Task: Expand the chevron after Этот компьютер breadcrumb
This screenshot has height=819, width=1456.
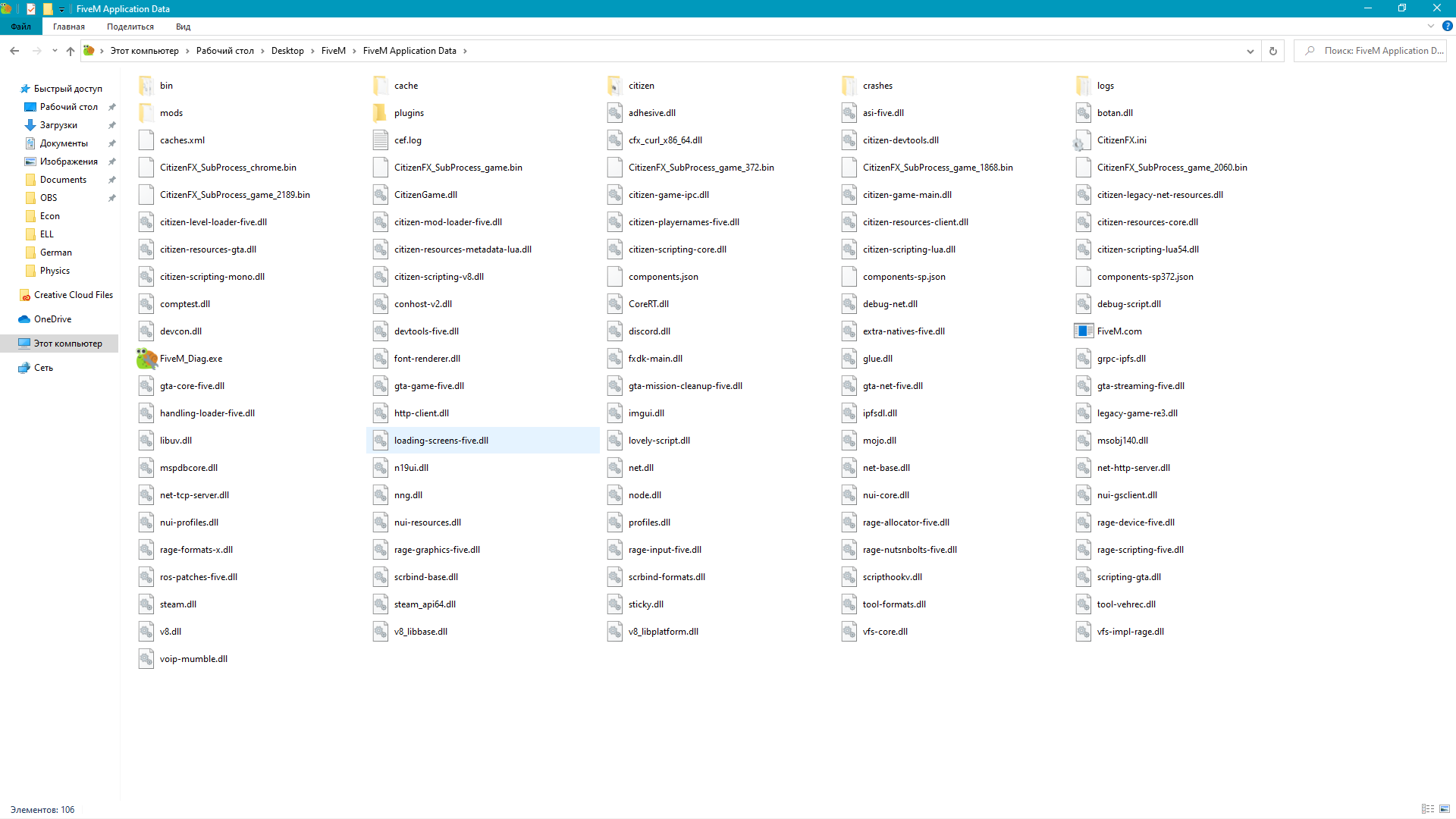Action: tap(187, 51)
